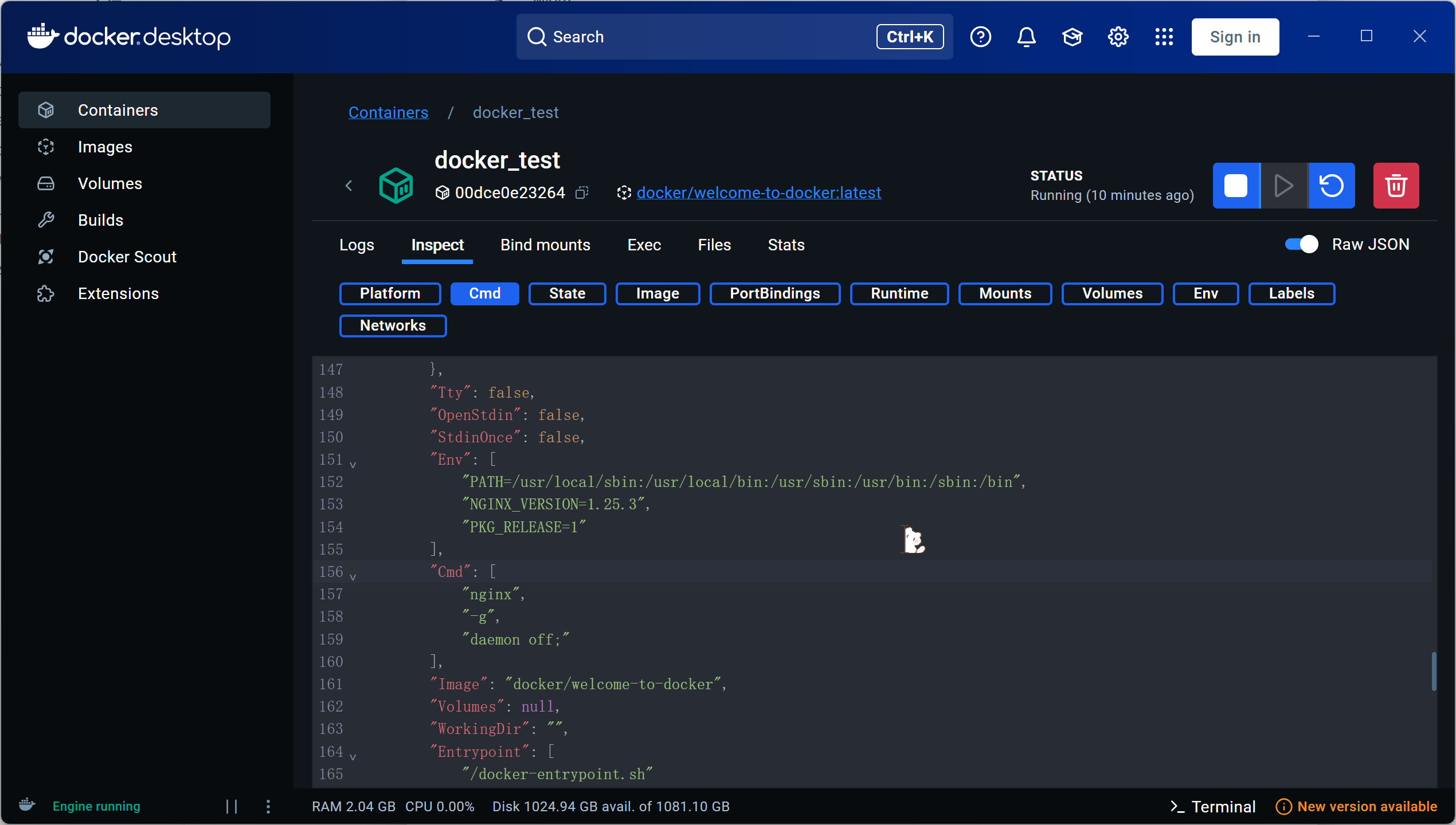Screen dimensions: 1456x825
Task: Restart the container with circular arrow icon
Action: pos(1331,186)
